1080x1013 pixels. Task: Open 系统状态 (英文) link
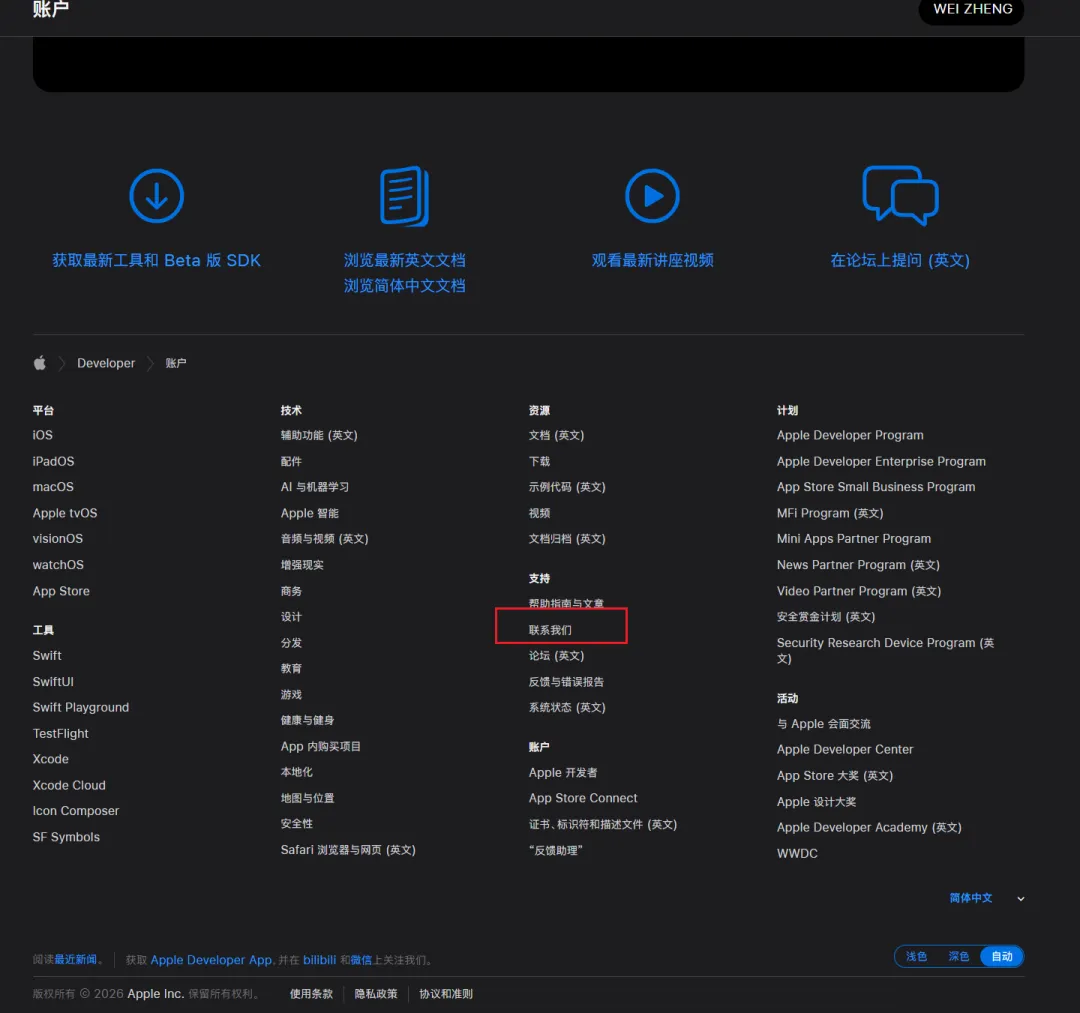click(x=567, y=707)
